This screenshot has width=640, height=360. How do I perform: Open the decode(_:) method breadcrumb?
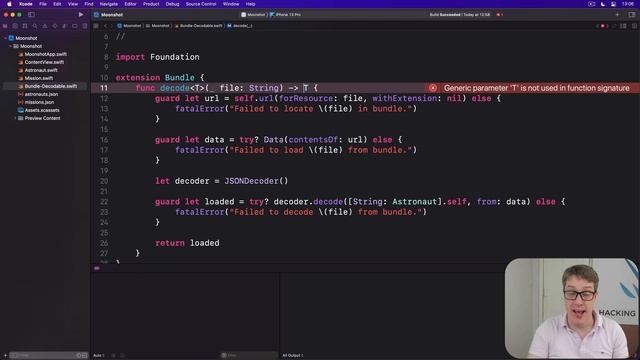pos(240,26)
